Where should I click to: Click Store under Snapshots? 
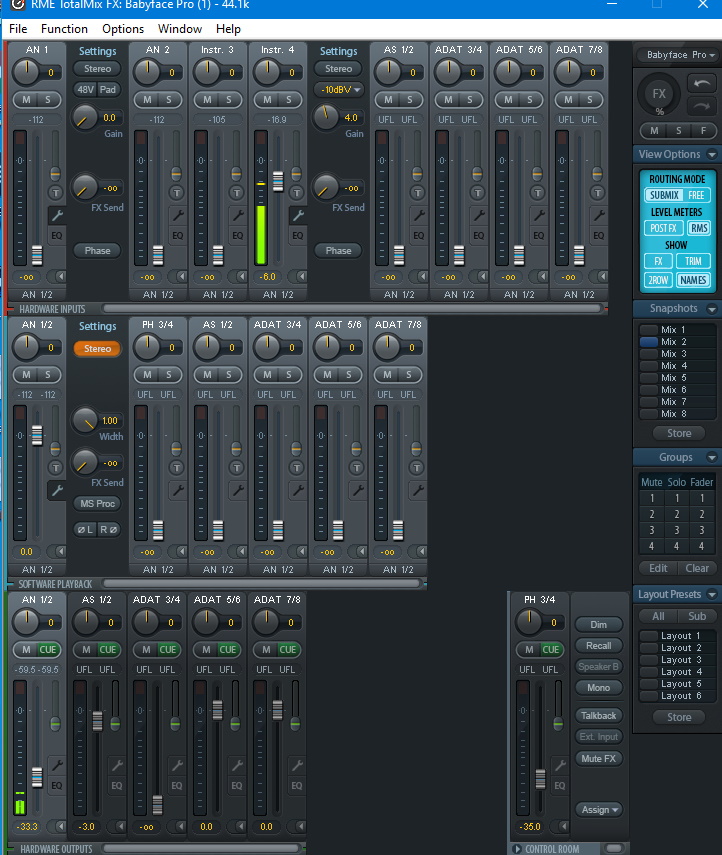pyautogui.click(x=679, y=433)
